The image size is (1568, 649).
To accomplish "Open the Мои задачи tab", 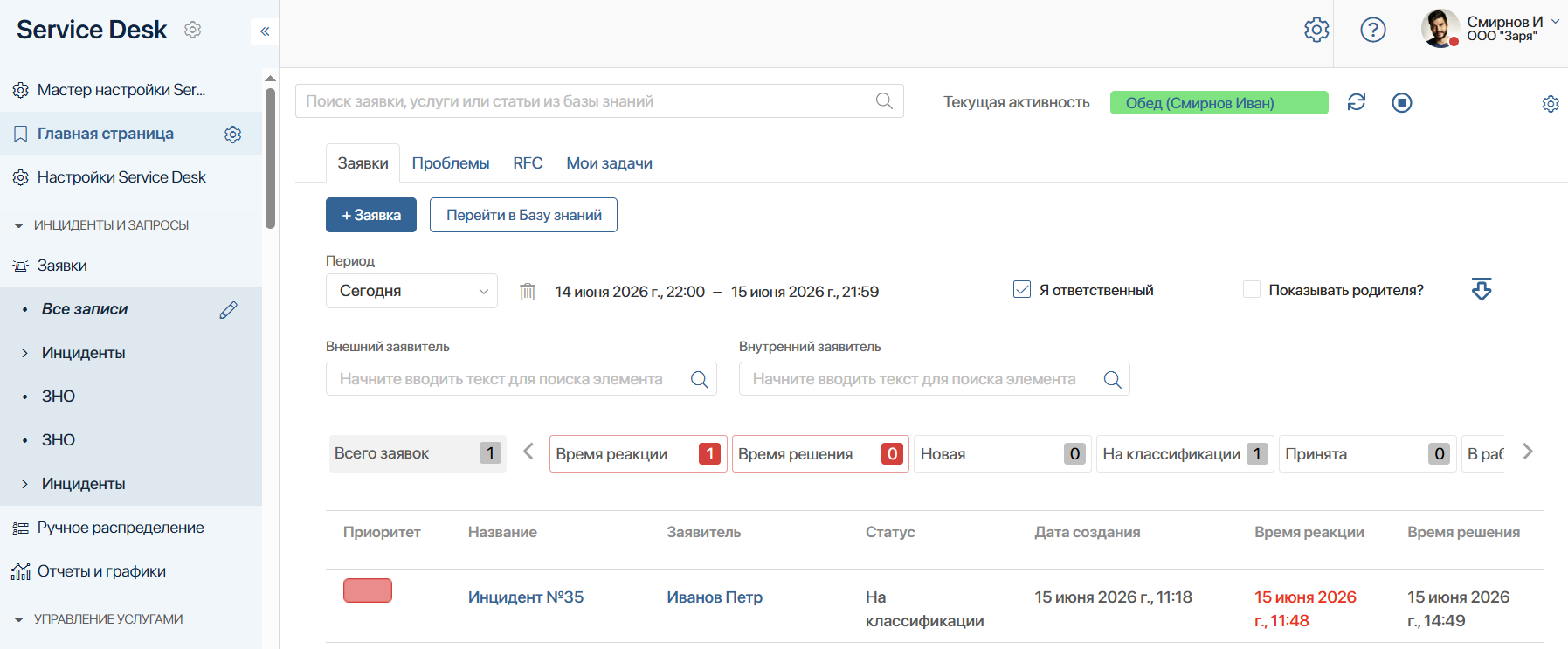I will pyautogui.click(x=609, y=163).
